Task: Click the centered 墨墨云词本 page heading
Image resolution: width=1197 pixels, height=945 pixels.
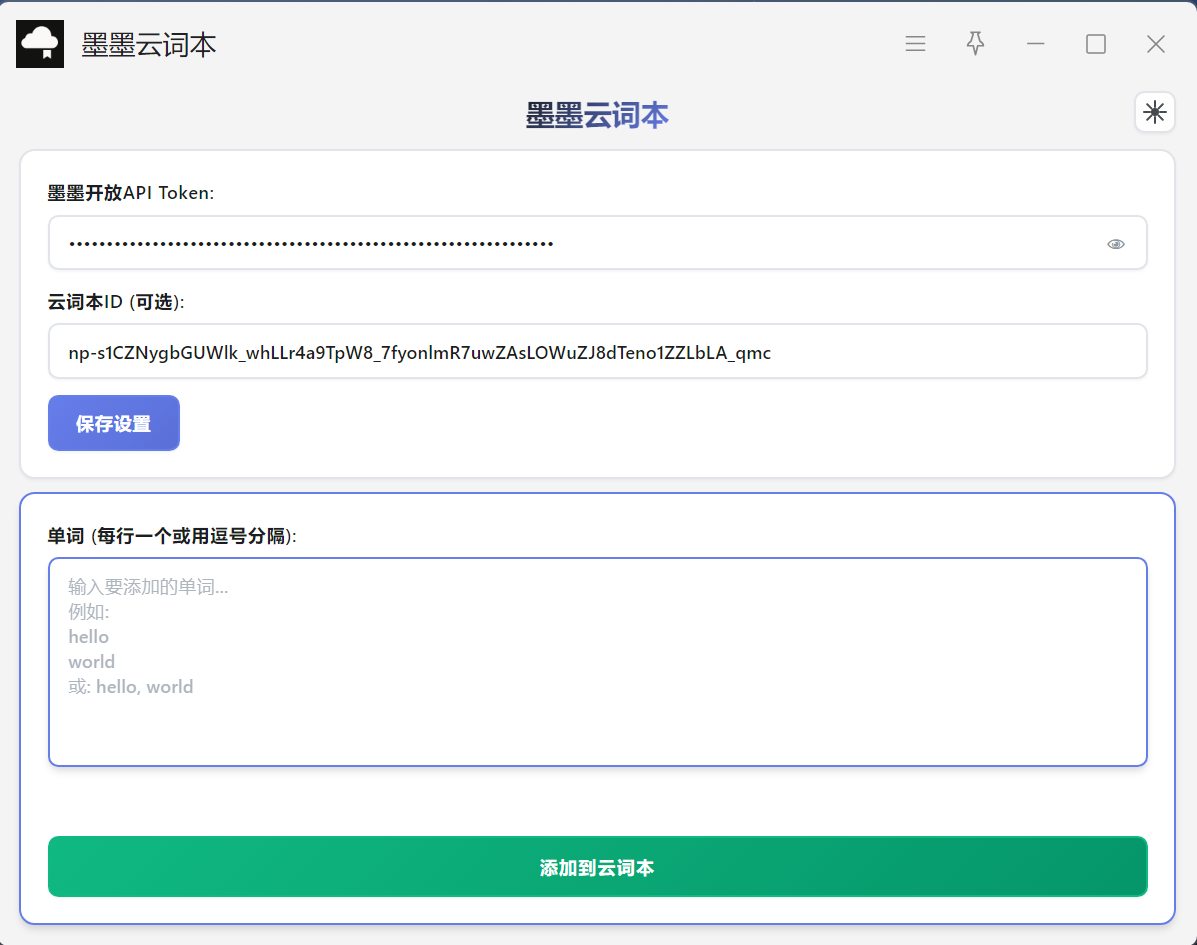Action: [597, 115]
